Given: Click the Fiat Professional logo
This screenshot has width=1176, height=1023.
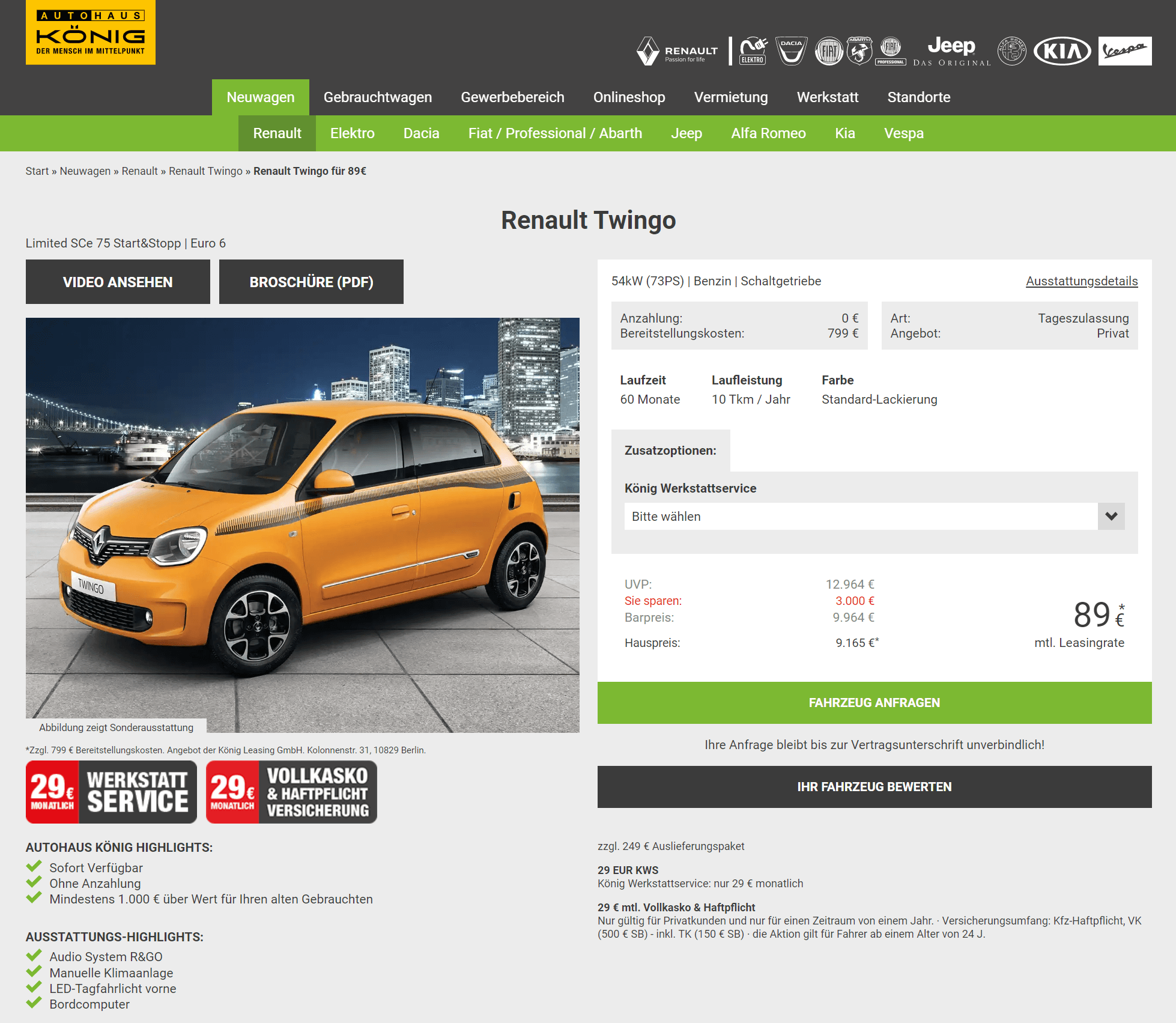Looking at the screenshot, I should (891, 52).
